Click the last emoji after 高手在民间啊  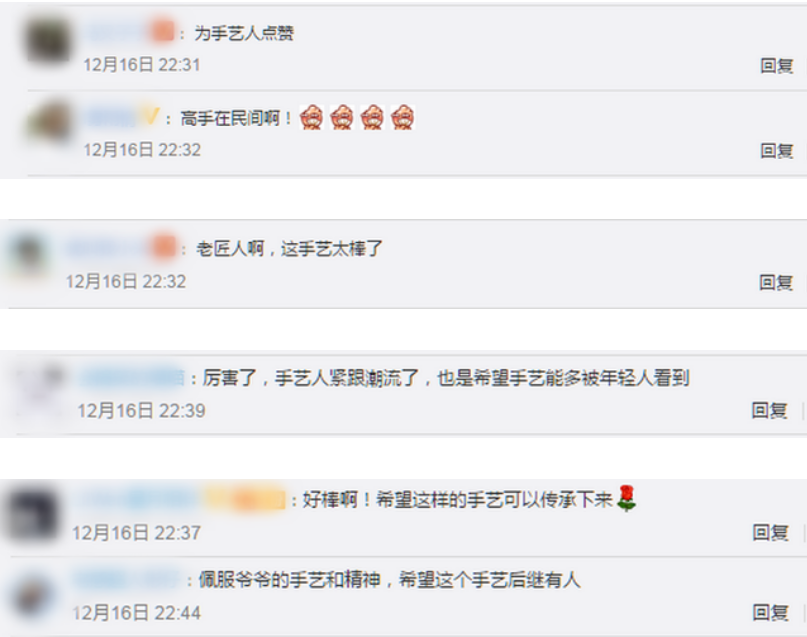coord(402,117)
